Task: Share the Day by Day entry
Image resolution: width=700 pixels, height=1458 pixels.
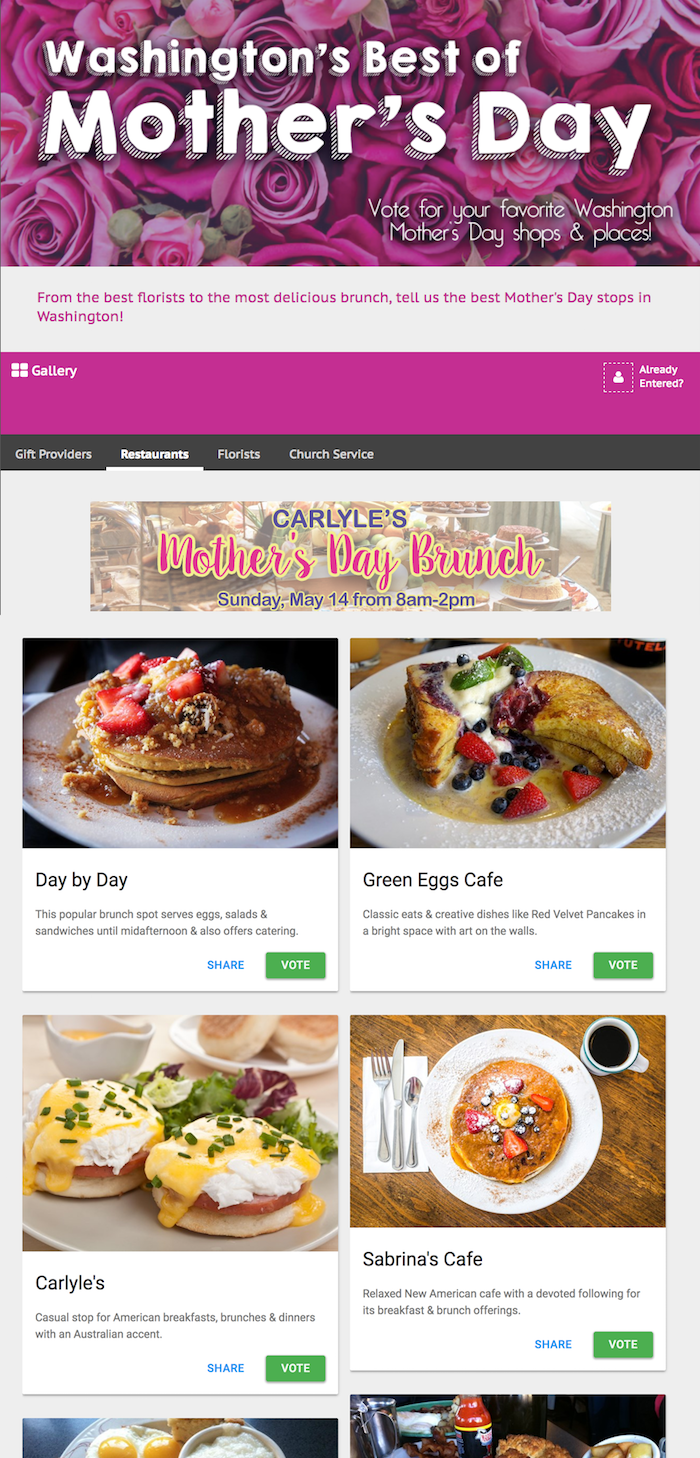Action: pos(226,965)
